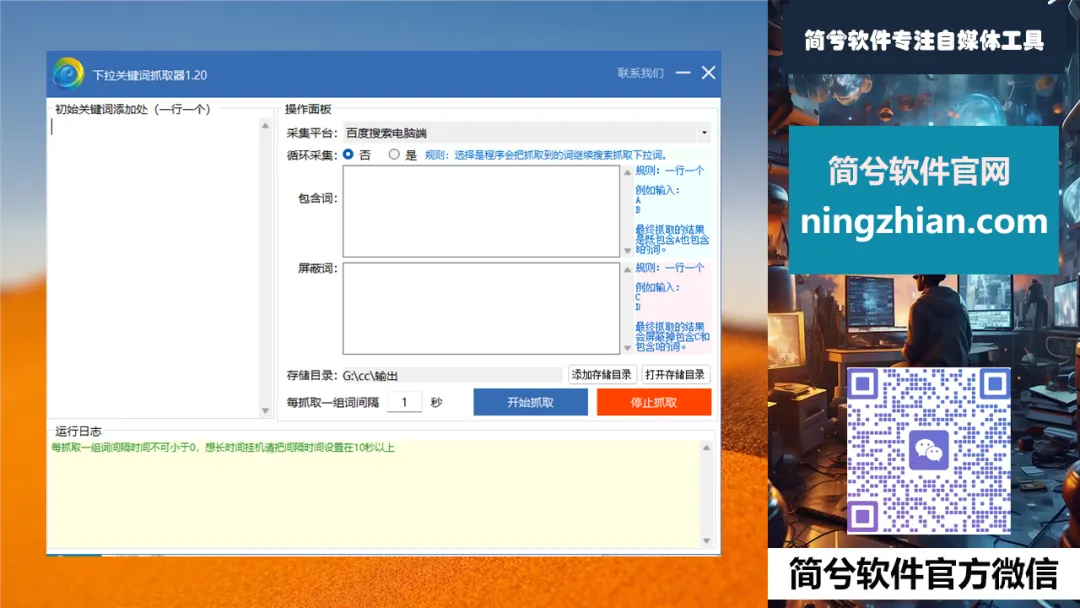The height and width of the screenshot is (608, 1080).
Task: Click inside the 包含词 text box
Action: pyautogui.click(x=481, y=211)
